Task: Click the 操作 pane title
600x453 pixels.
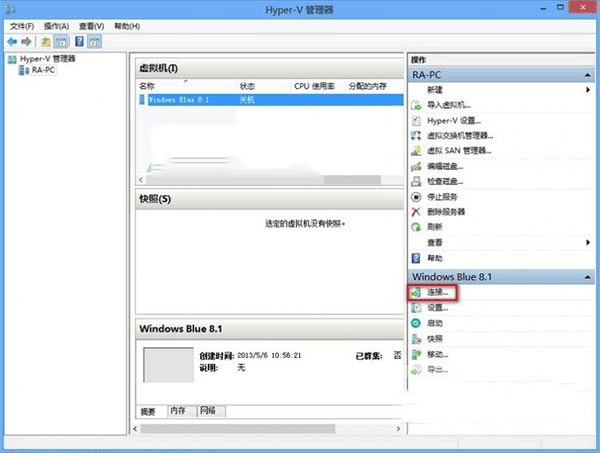Action: 418,60
